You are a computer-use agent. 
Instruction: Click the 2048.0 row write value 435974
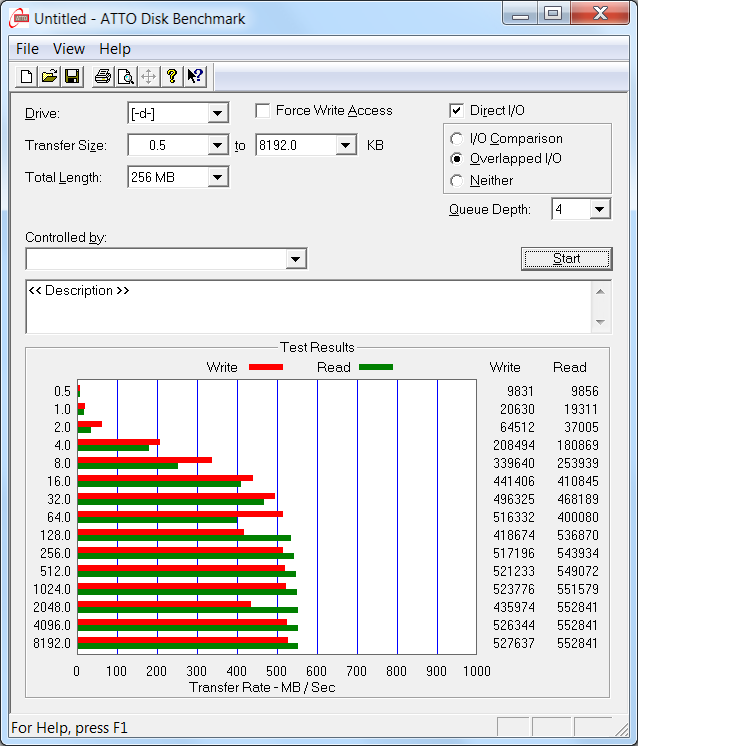coord(514,607)
